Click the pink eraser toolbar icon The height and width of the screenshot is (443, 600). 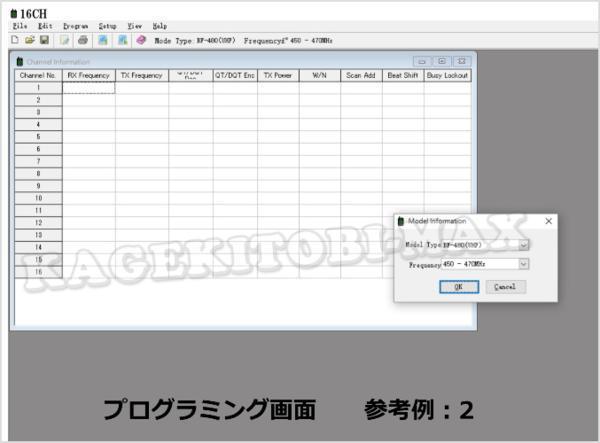[141, 40]
